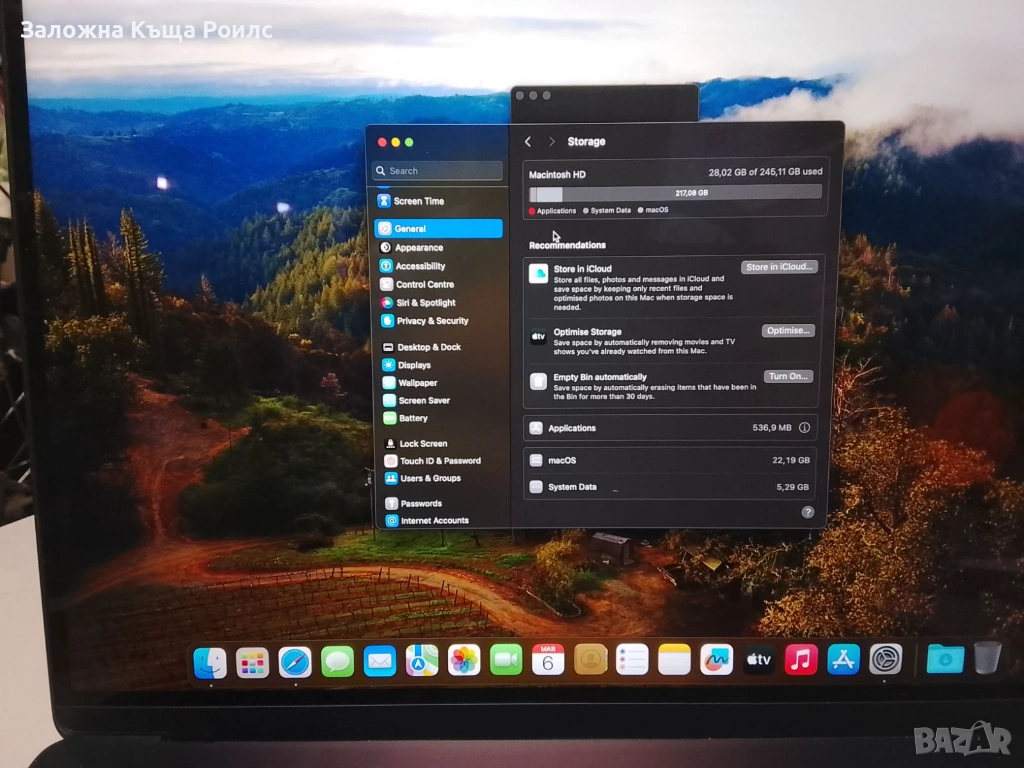Click the Freeform icon in the Dock

point(716,659)
